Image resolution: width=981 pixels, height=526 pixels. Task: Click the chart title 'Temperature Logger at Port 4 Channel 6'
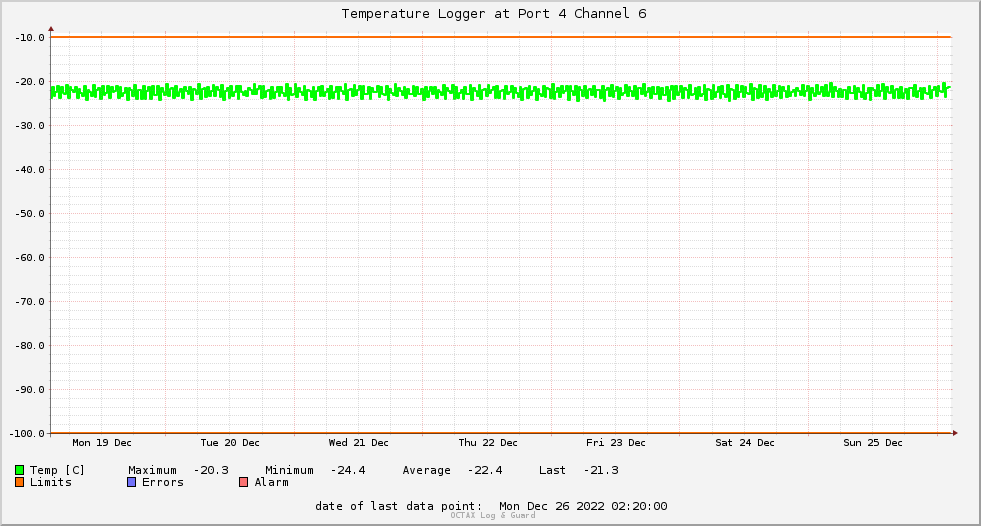tap(494, 14)
